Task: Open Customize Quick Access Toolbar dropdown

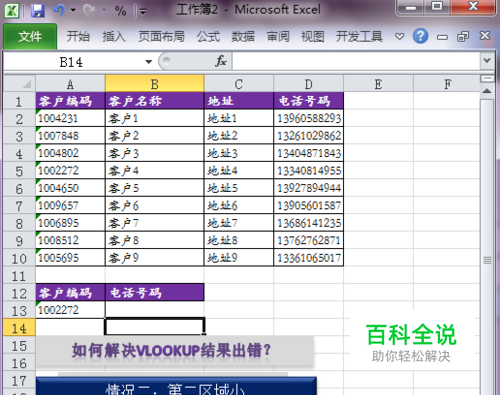Action: pos(143,12)
